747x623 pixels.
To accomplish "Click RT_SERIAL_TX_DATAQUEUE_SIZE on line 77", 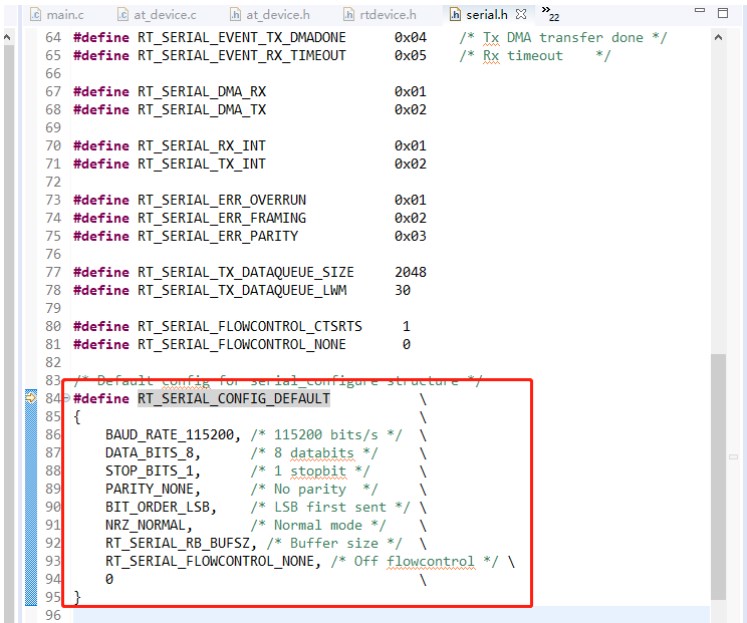I will [x=246, y=272].
